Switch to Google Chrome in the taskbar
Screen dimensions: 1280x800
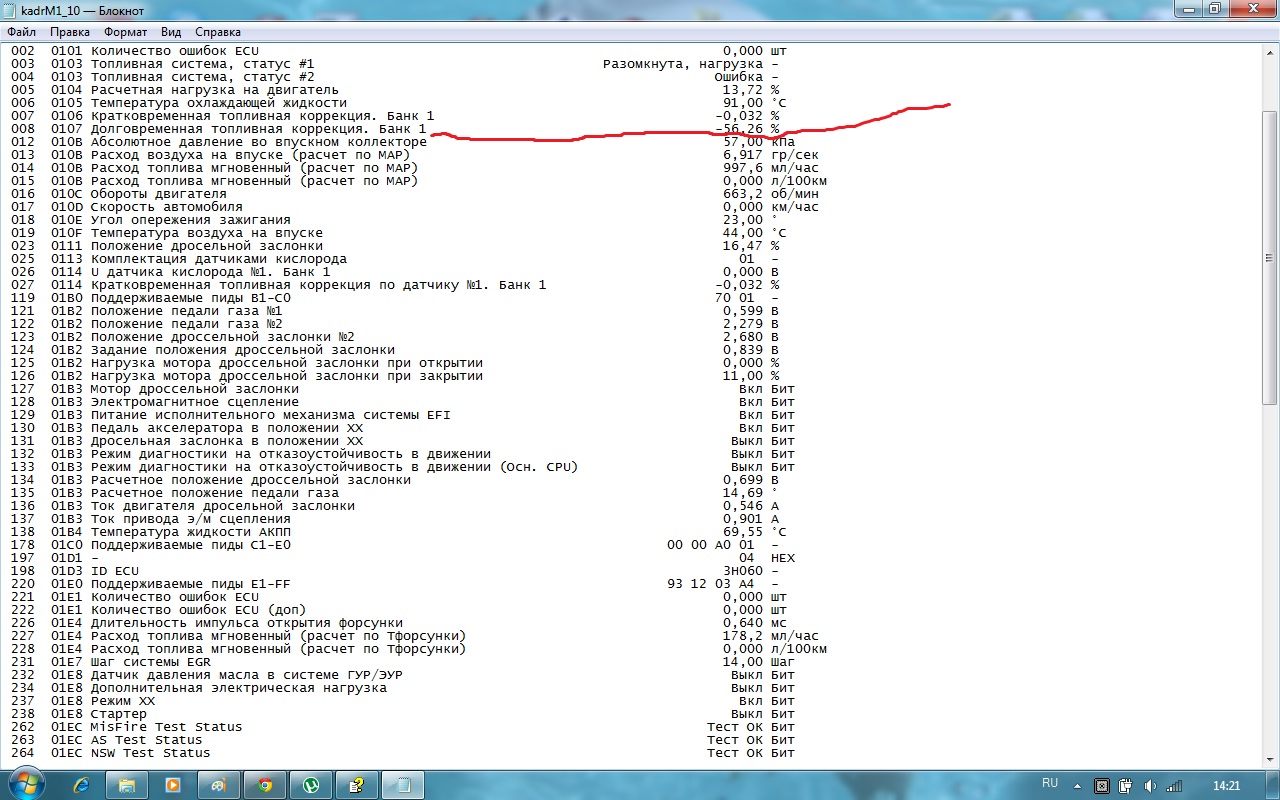(x=265, y=785)
